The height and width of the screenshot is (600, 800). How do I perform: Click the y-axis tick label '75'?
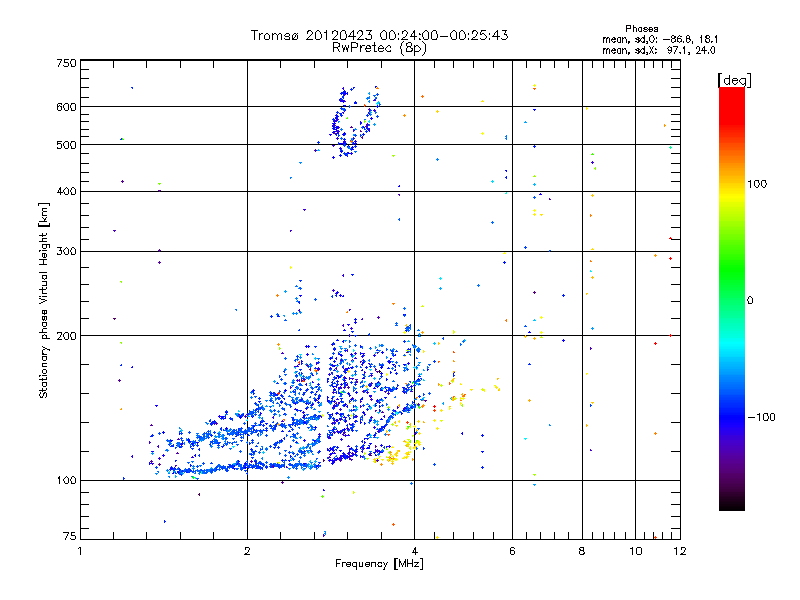coord(70,536)
